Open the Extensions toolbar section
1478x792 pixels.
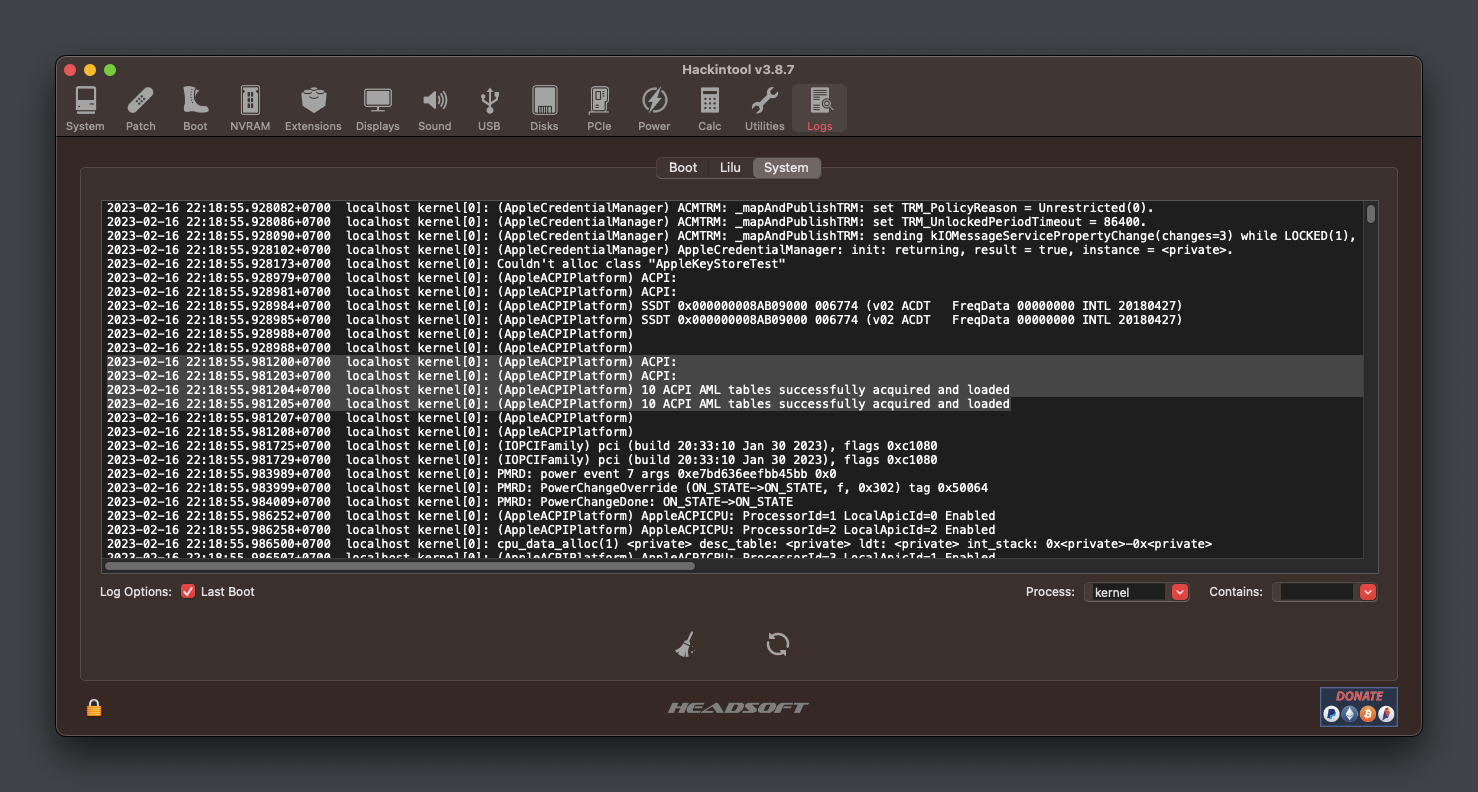tap(313, 109)
